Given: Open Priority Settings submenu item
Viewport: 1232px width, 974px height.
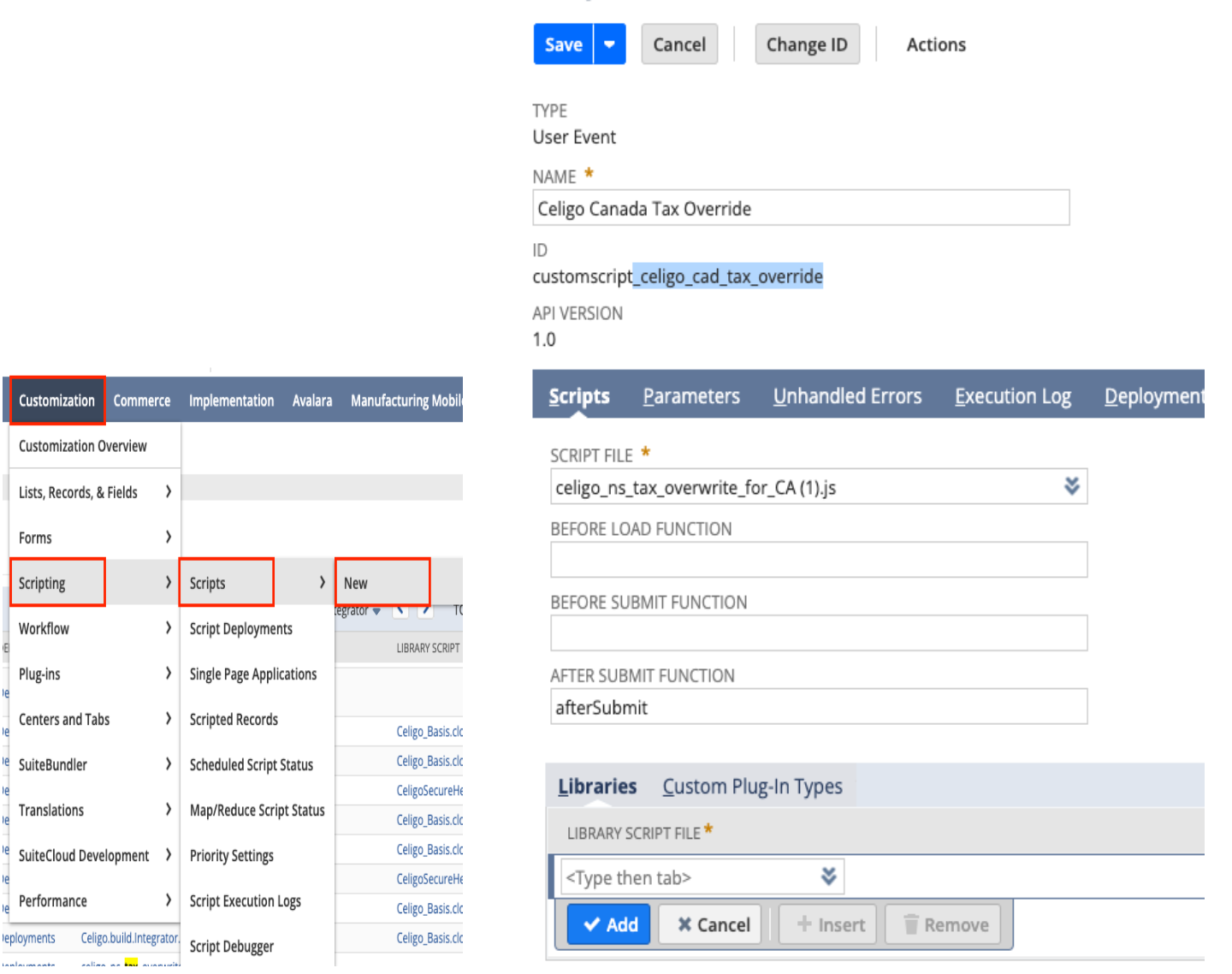Looking at the screenshot, I should click(x=257, y=855).
